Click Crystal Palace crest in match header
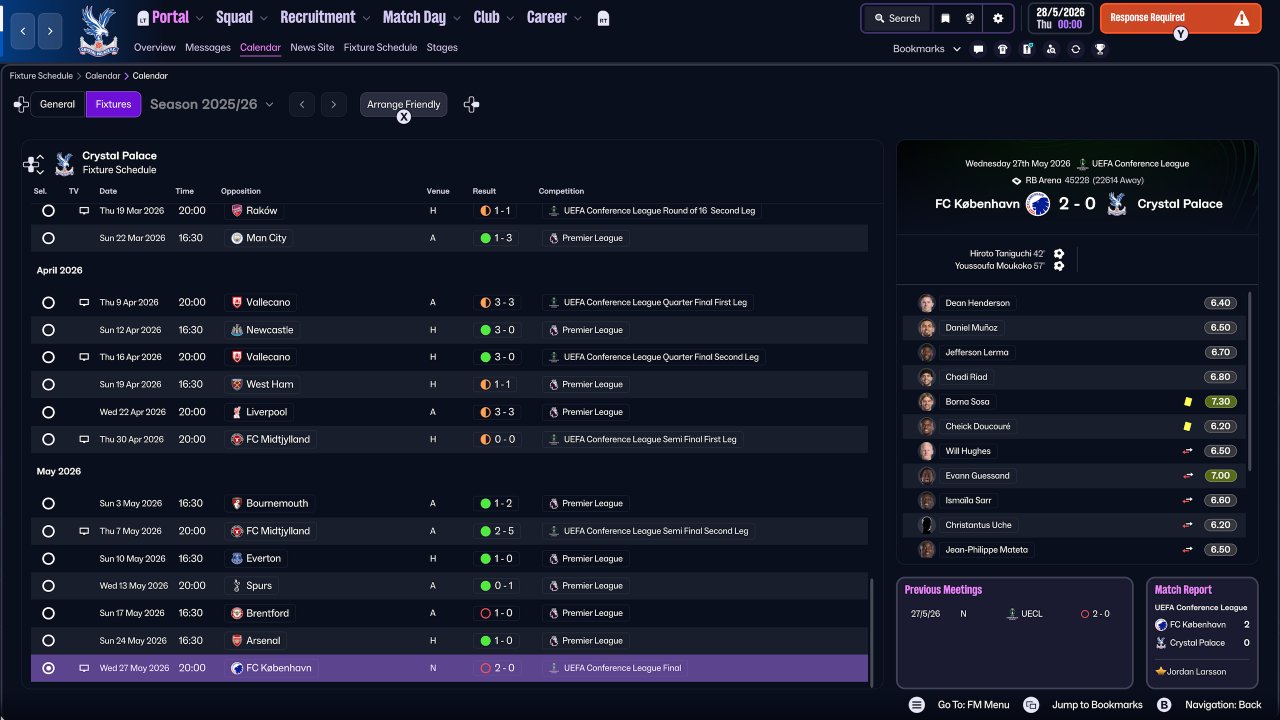 (x=1117, y=204)
